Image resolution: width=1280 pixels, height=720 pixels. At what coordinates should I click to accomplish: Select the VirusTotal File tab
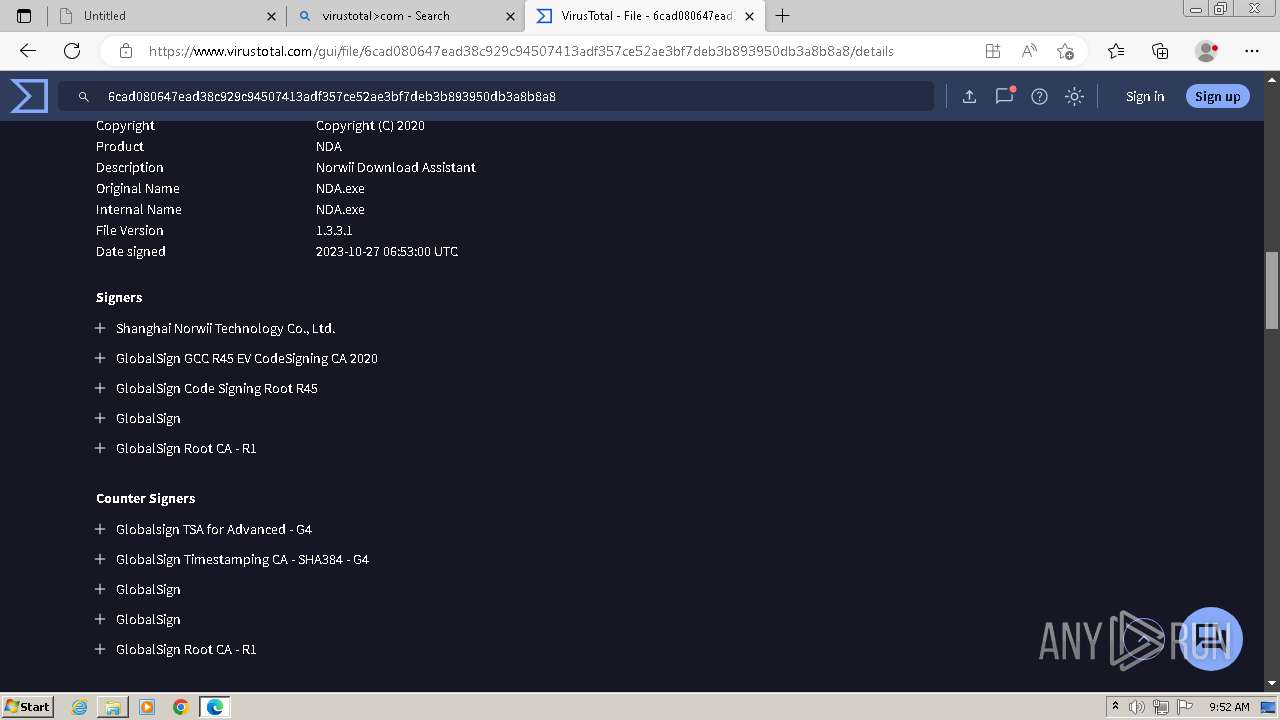point(645,16)
